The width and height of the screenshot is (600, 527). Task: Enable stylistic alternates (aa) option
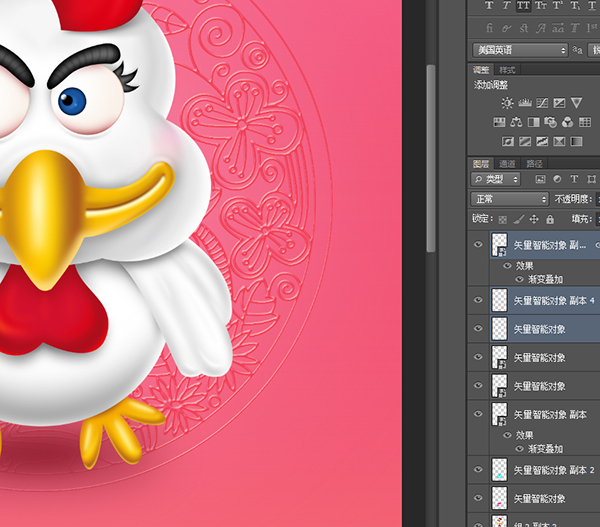(x=558, y=28)
